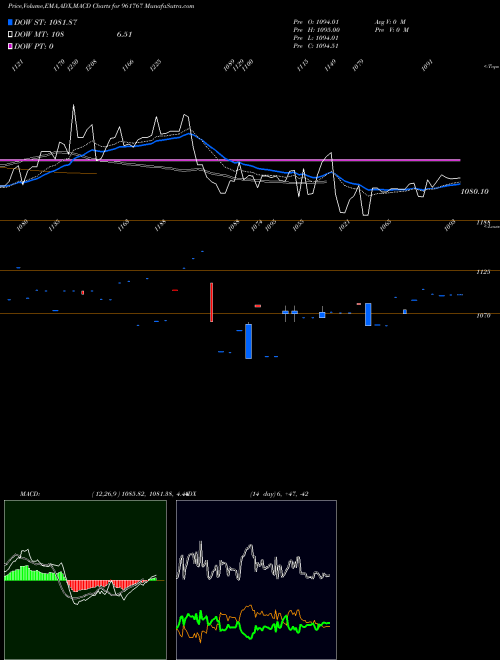
Task: Click the 'Pre L: 1094.01' value
Action: (316, 38)
